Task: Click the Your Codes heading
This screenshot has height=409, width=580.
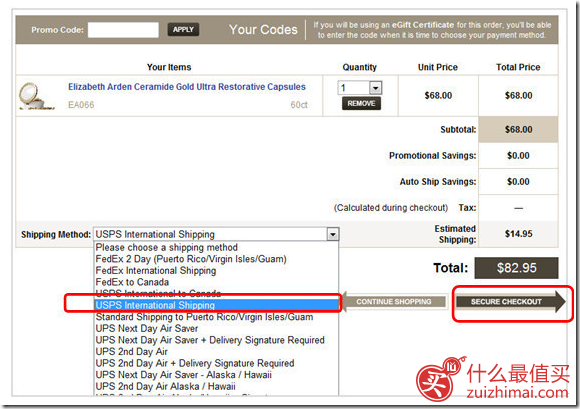Action: pyautogui.click(x=263, y=30)
